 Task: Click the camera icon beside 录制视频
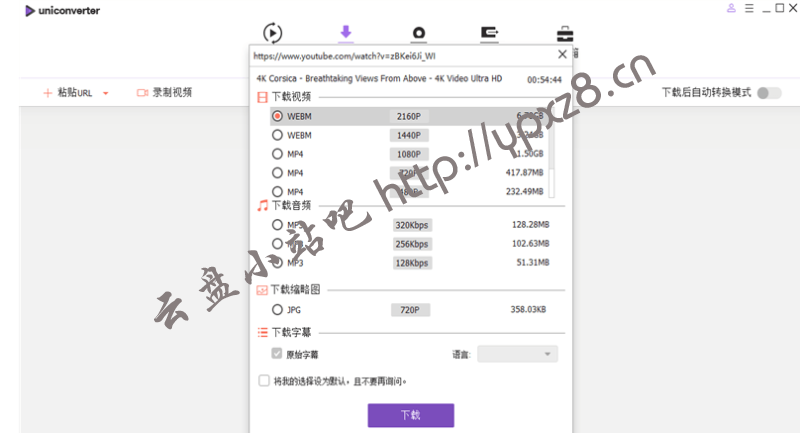(142, 93)
